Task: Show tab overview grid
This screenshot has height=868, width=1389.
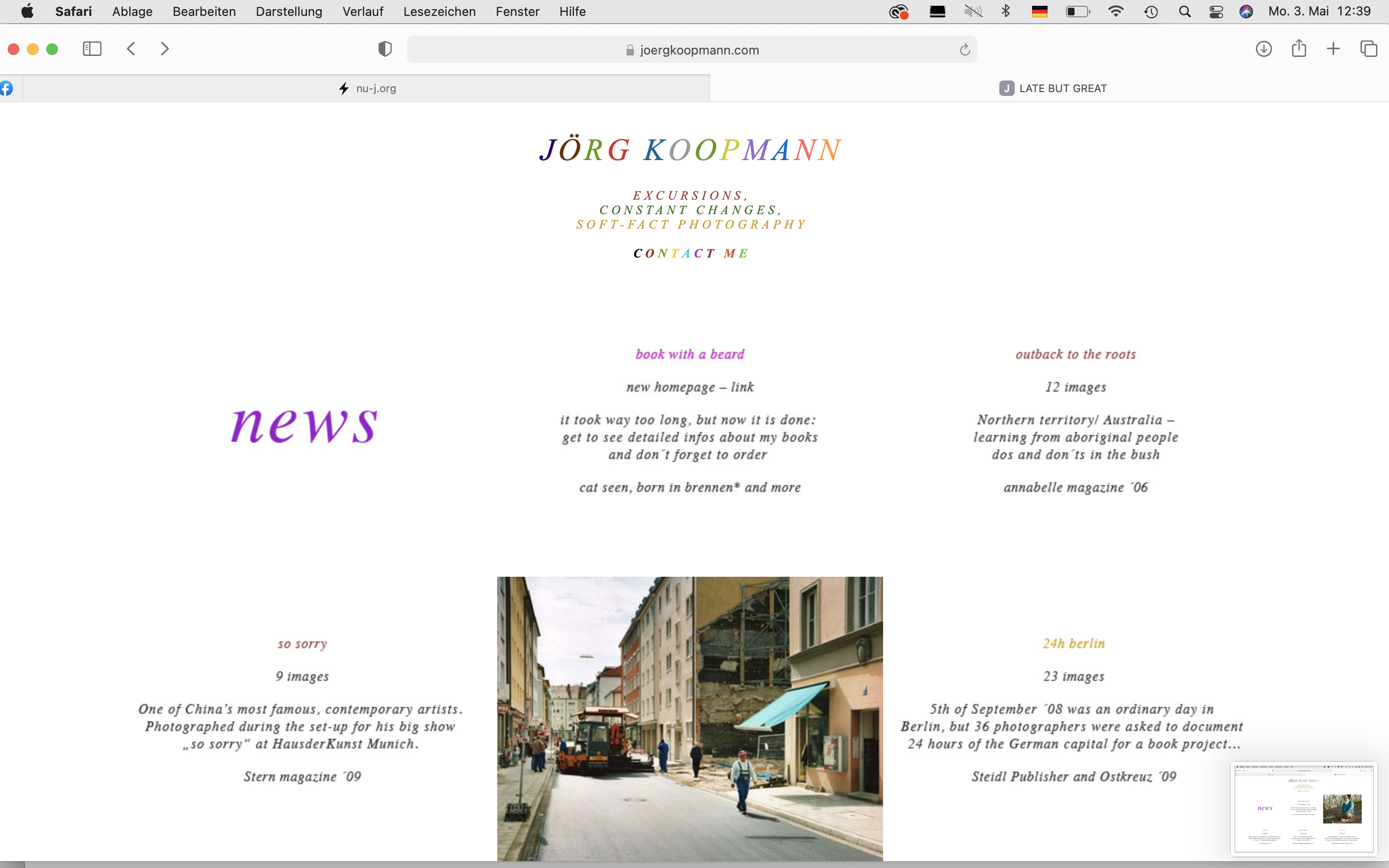Action: [1369, 49]
